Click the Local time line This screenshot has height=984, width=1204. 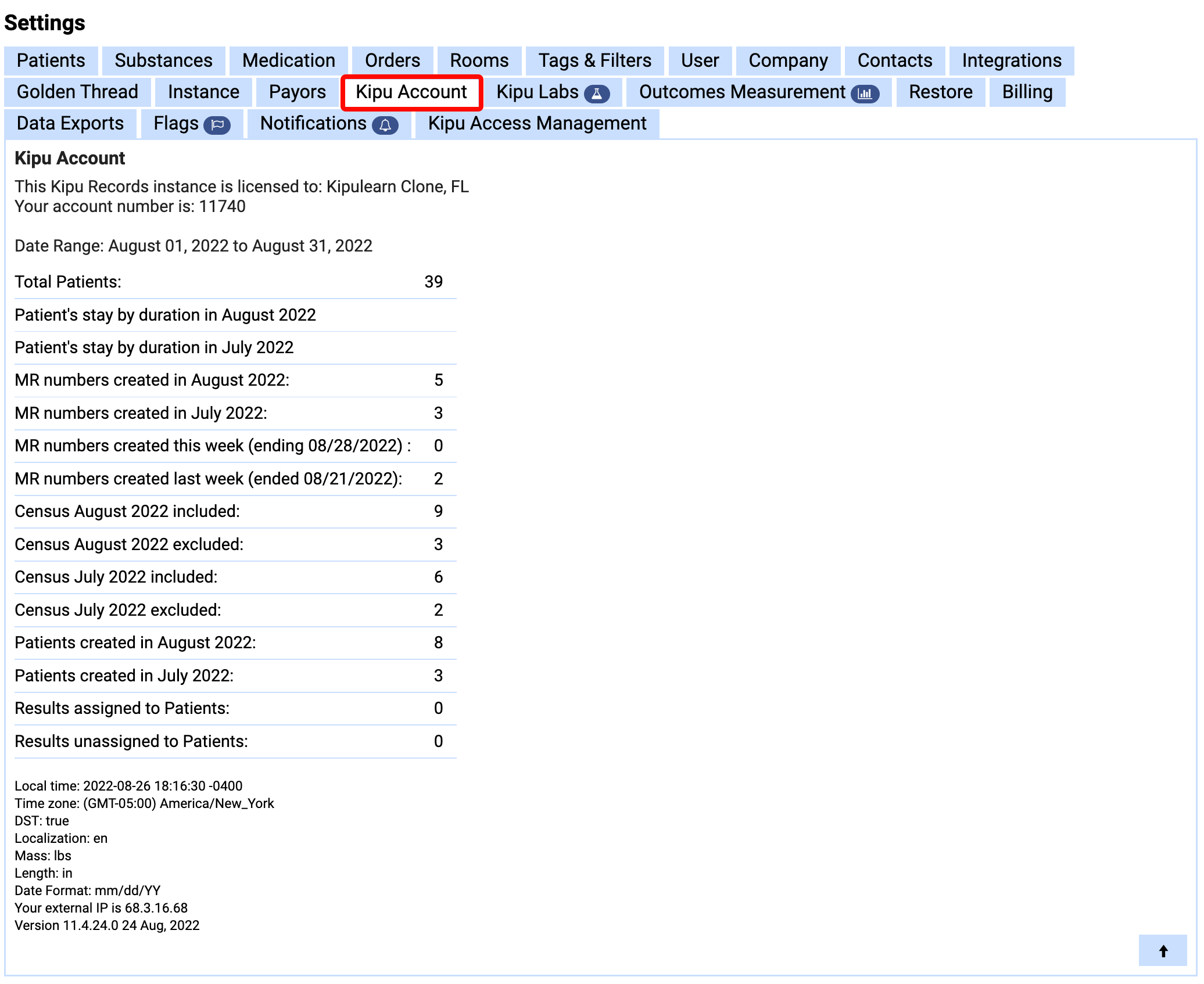128,786
